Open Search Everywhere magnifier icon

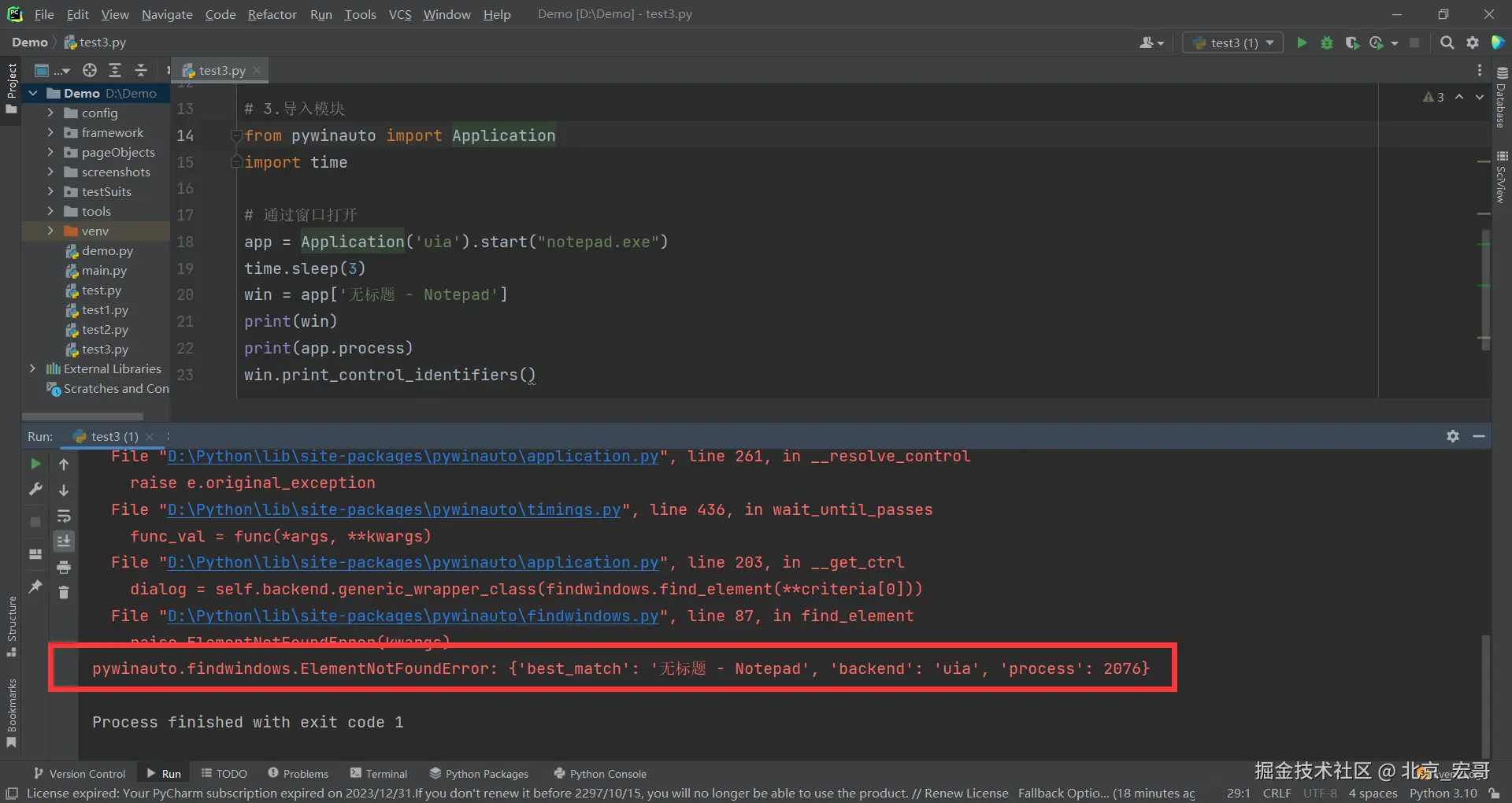click(x=1447, y=43)
